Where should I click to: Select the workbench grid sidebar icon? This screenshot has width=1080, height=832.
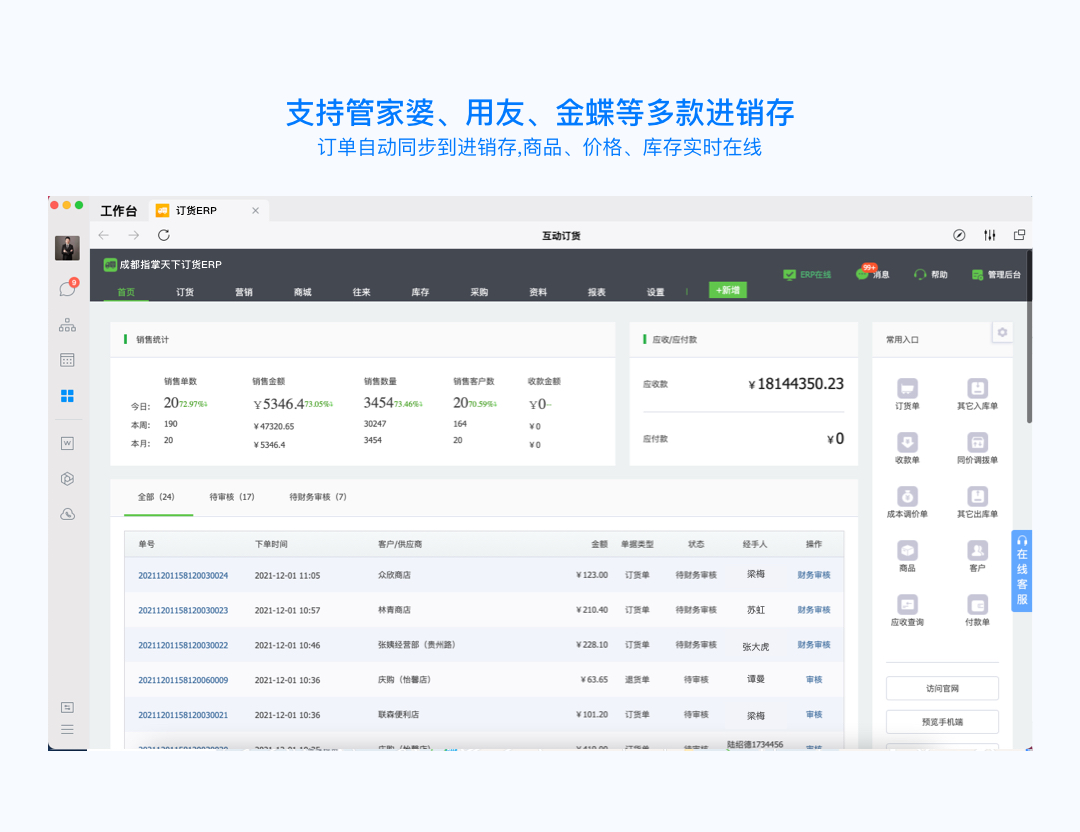[68, 395]
